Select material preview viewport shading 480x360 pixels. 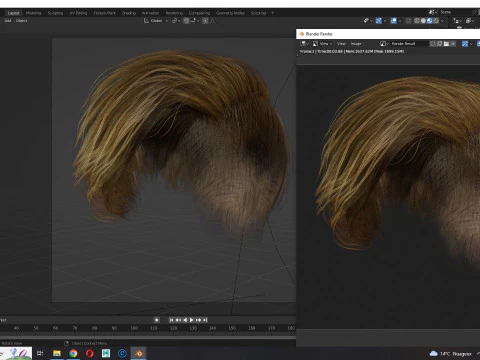[x=430, y=21]
